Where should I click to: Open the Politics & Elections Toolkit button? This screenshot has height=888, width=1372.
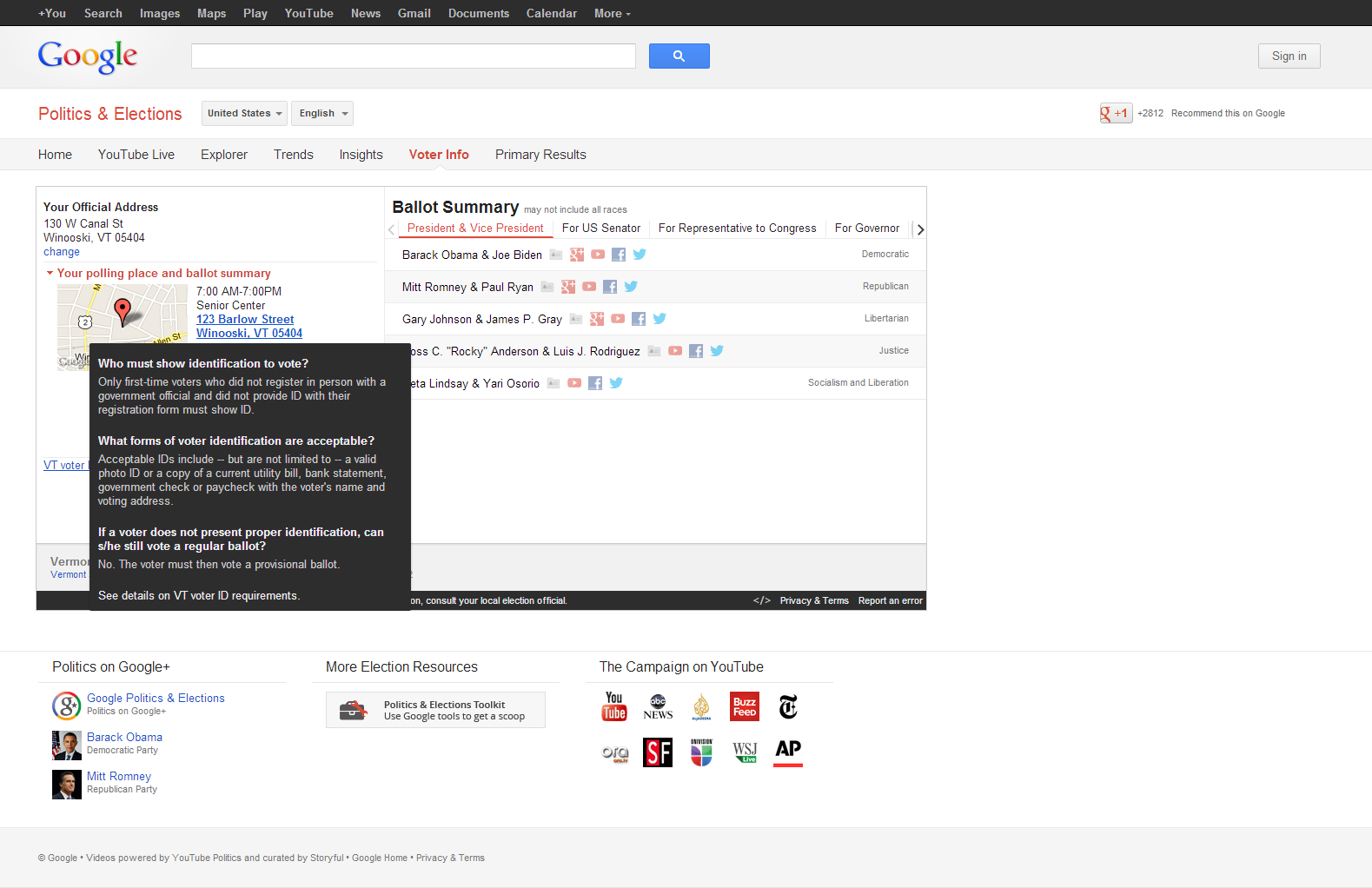click(435, 710)
